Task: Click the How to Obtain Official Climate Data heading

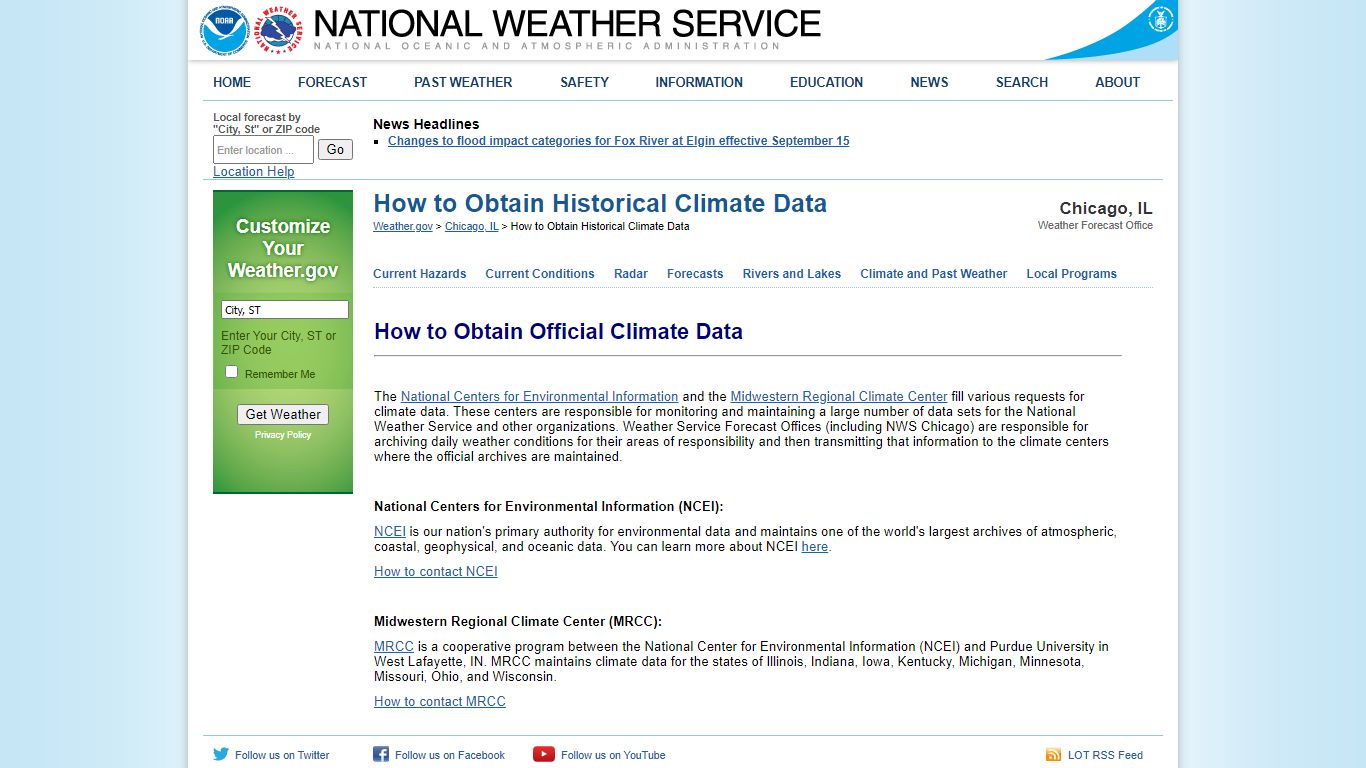Action: click(558, 331)
